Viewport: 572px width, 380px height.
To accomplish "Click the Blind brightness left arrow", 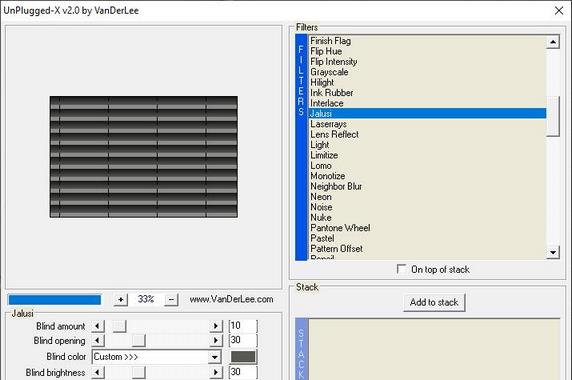I will (x=98, y=373).
